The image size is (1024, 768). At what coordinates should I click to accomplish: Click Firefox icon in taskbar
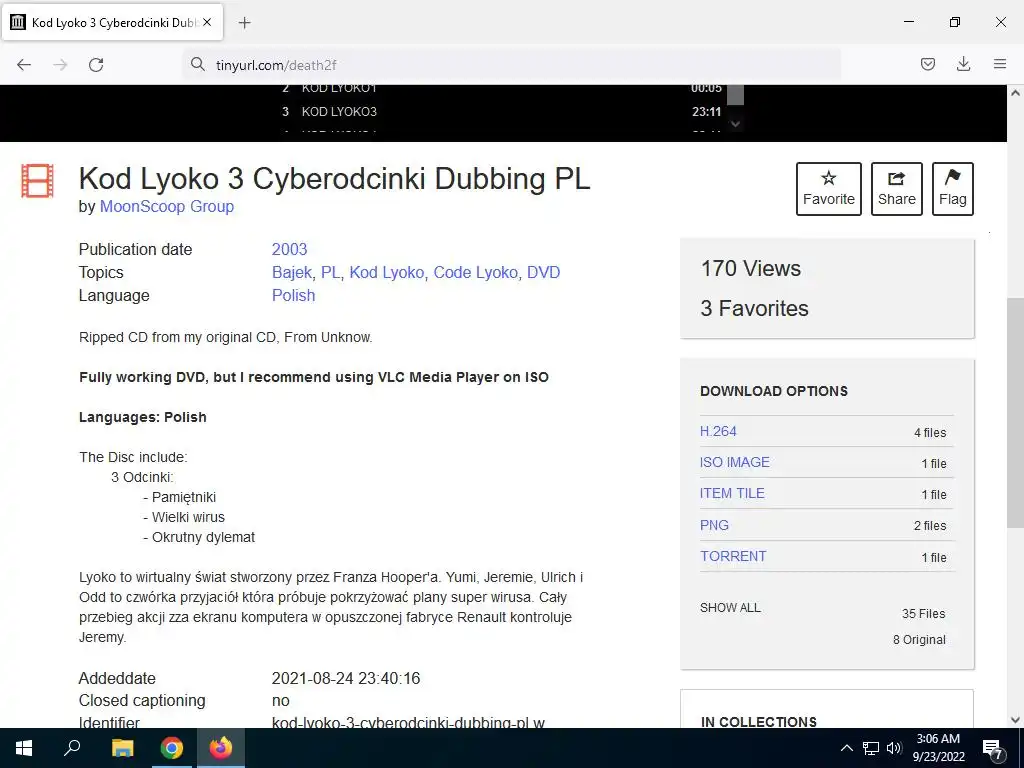[x=221, y=748]
